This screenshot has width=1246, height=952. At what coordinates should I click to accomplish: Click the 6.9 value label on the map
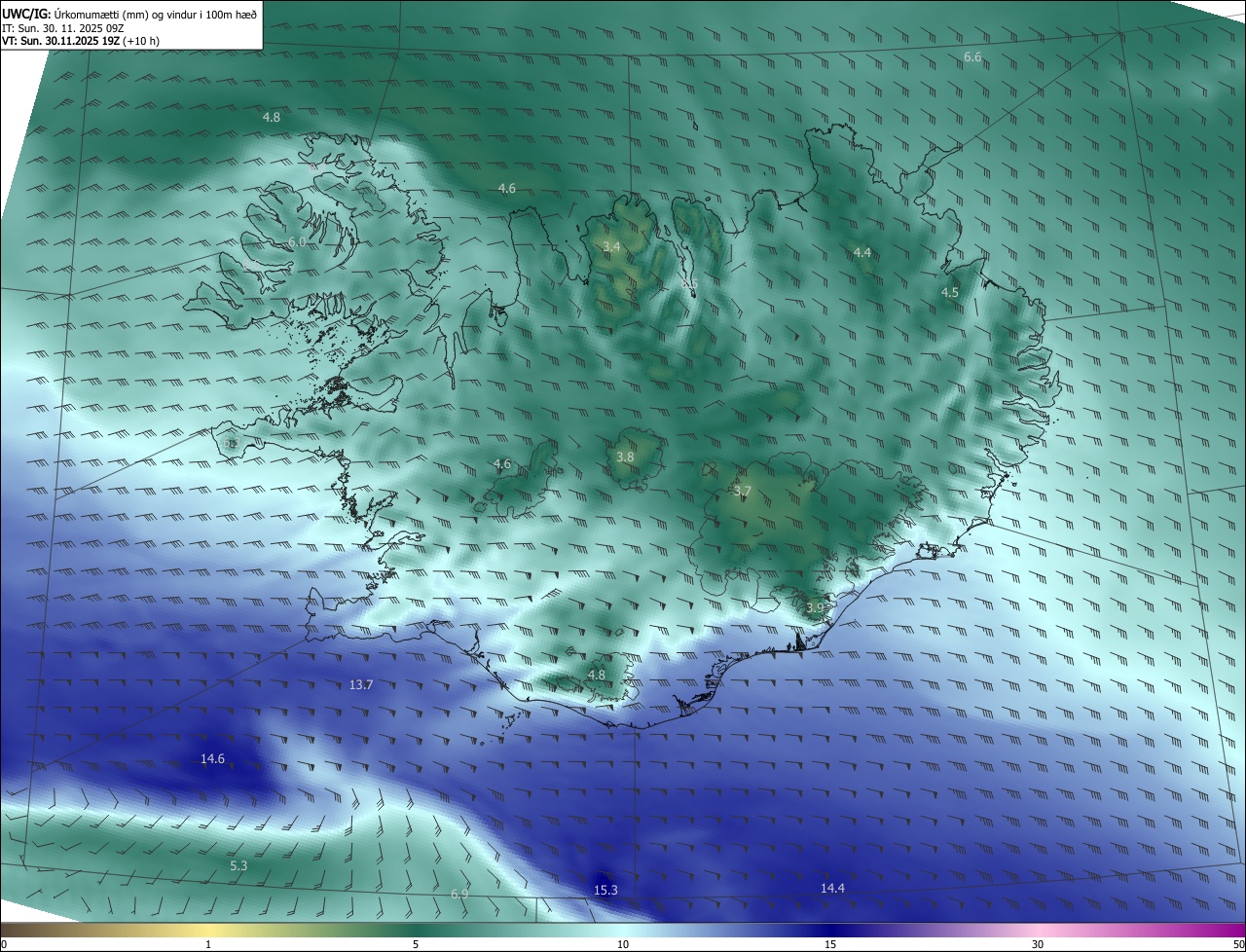pos(459,894)
